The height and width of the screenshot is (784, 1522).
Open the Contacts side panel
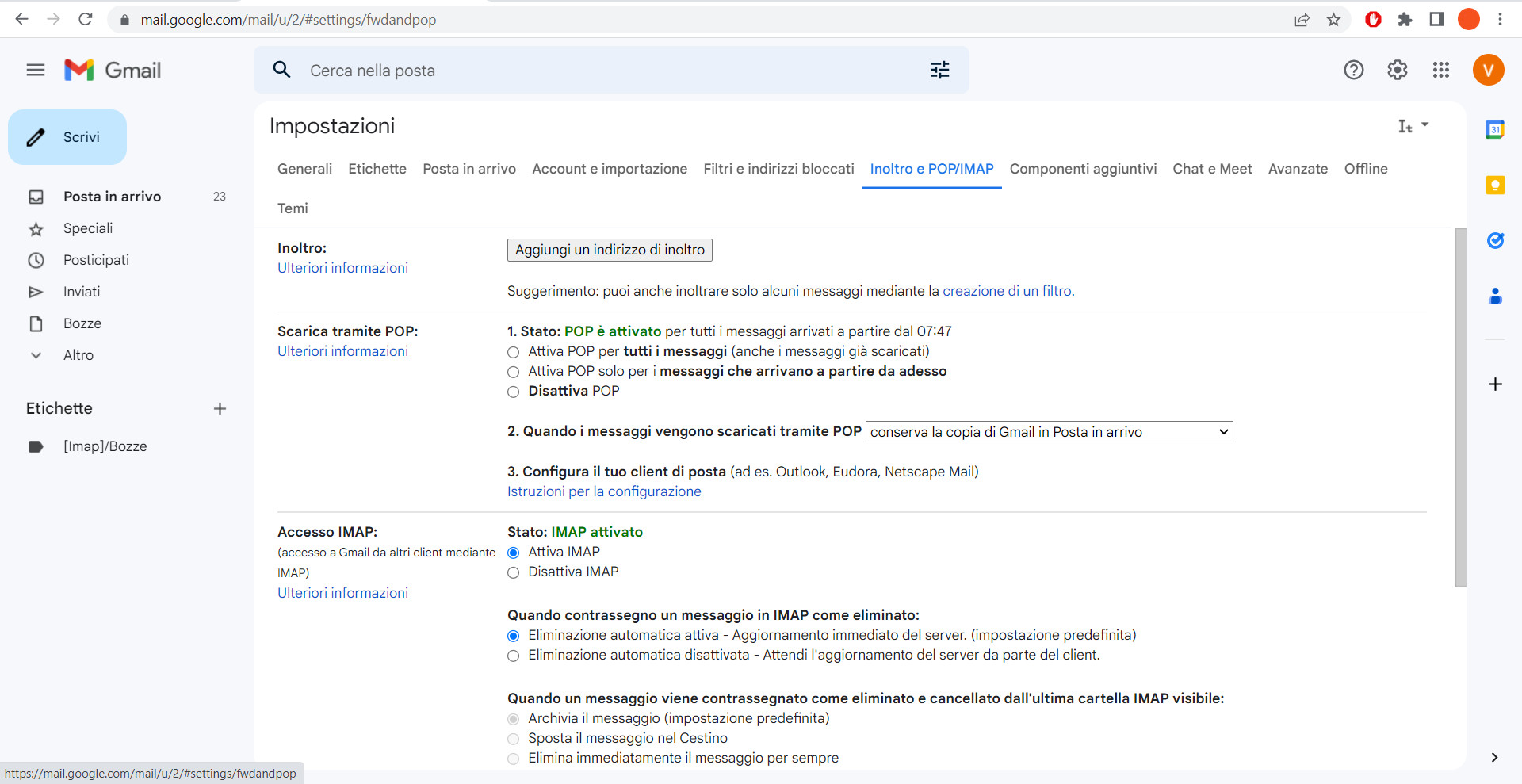click(1495, 296)
